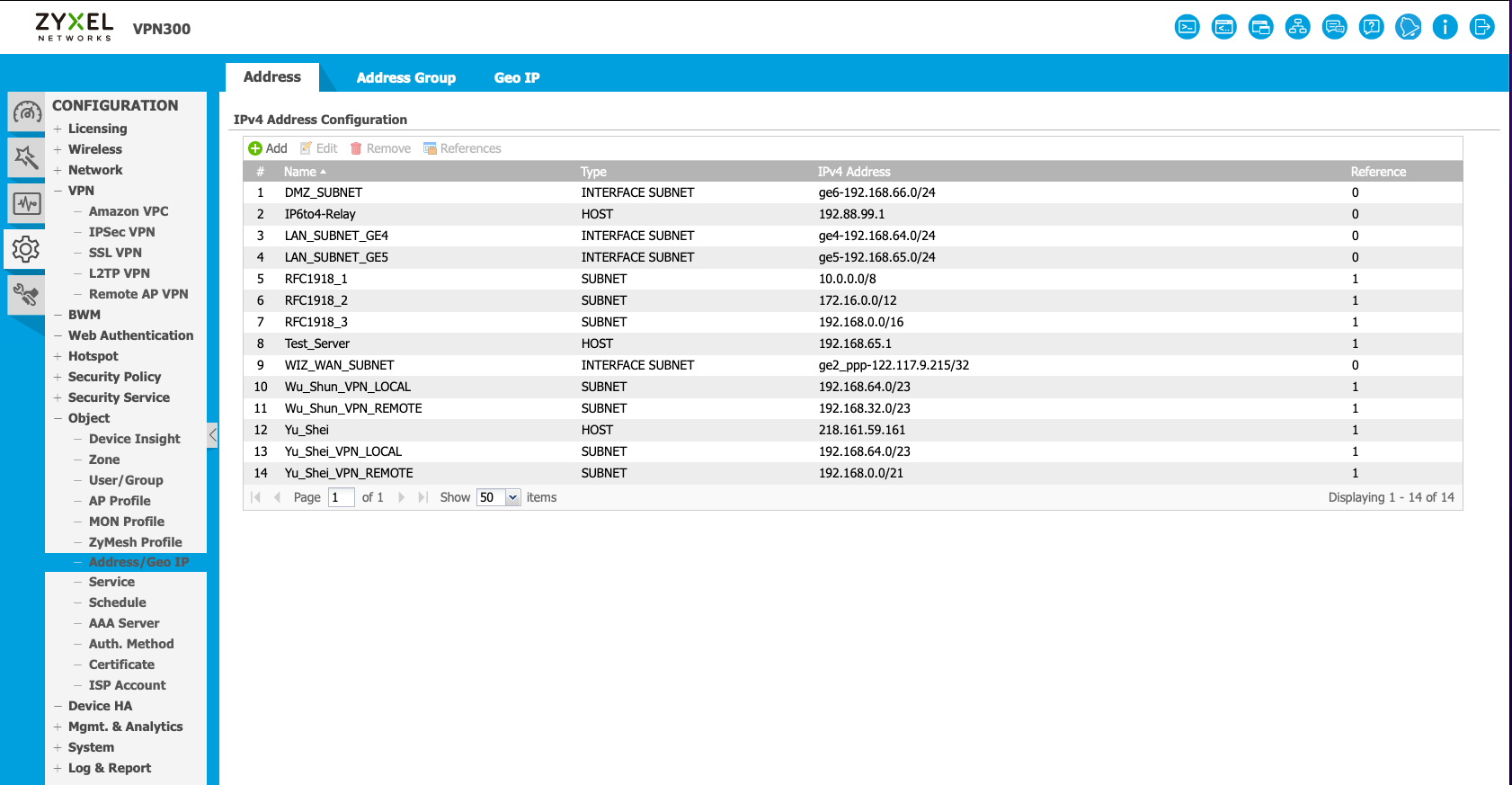Go to the last page arrow
This screenshot has width=1512, height=785.
point(422,497)
